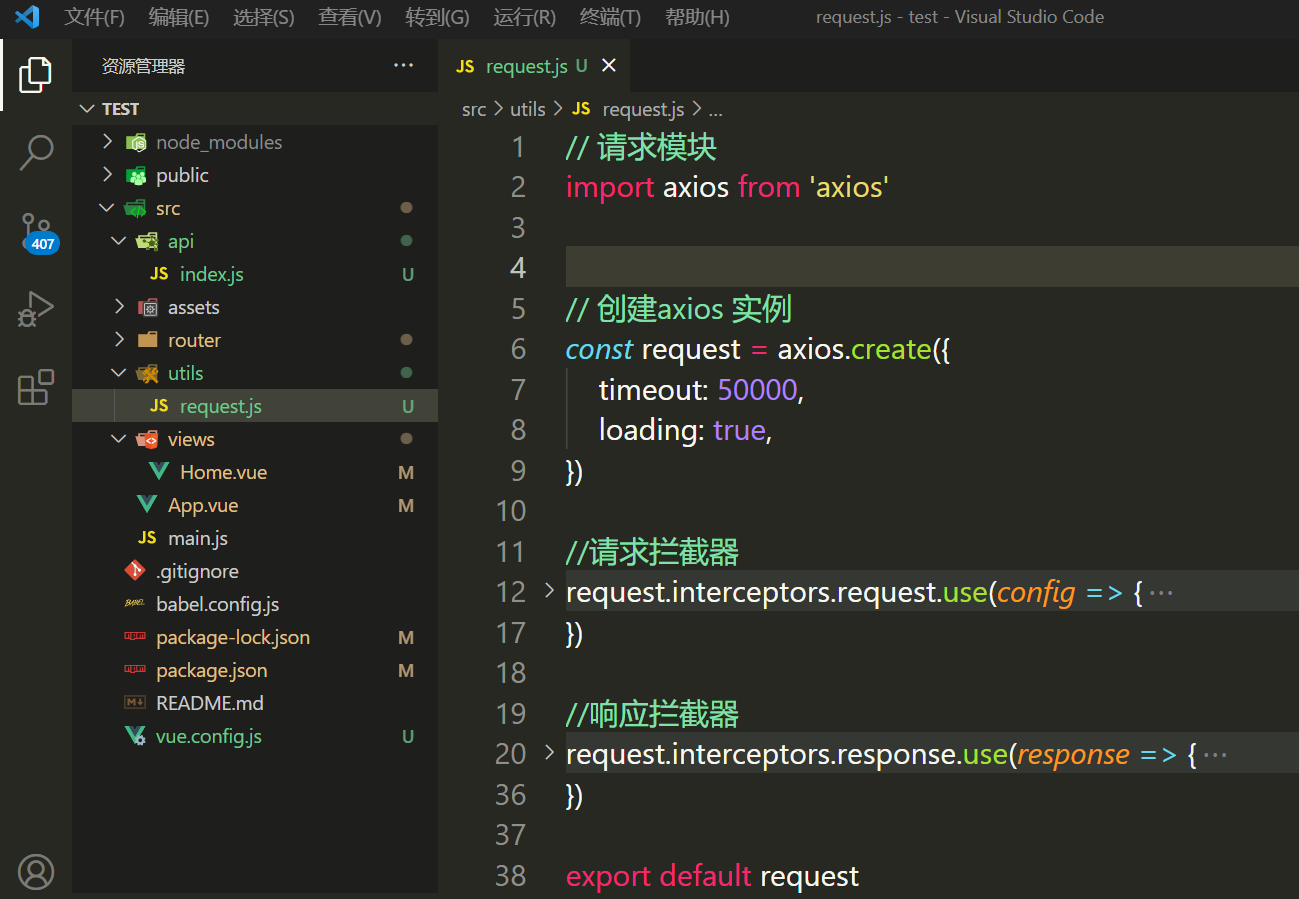Collapse the utils folder chevron
Screen dimensions: 1299x899
coord(119,373)
